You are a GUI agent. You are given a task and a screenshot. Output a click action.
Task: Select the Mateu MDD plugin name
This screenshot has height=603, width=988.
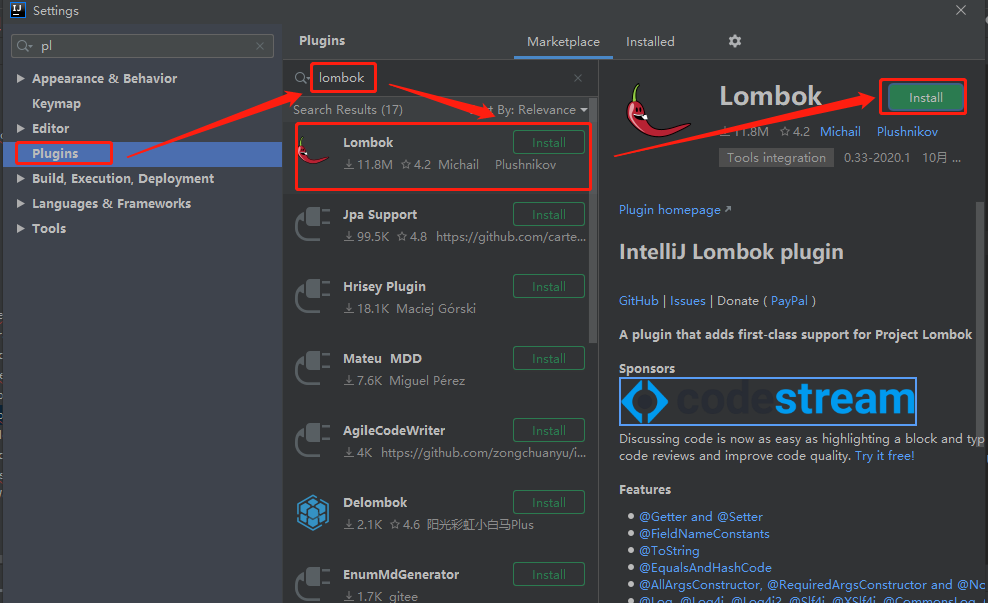[x=382, y=359]
